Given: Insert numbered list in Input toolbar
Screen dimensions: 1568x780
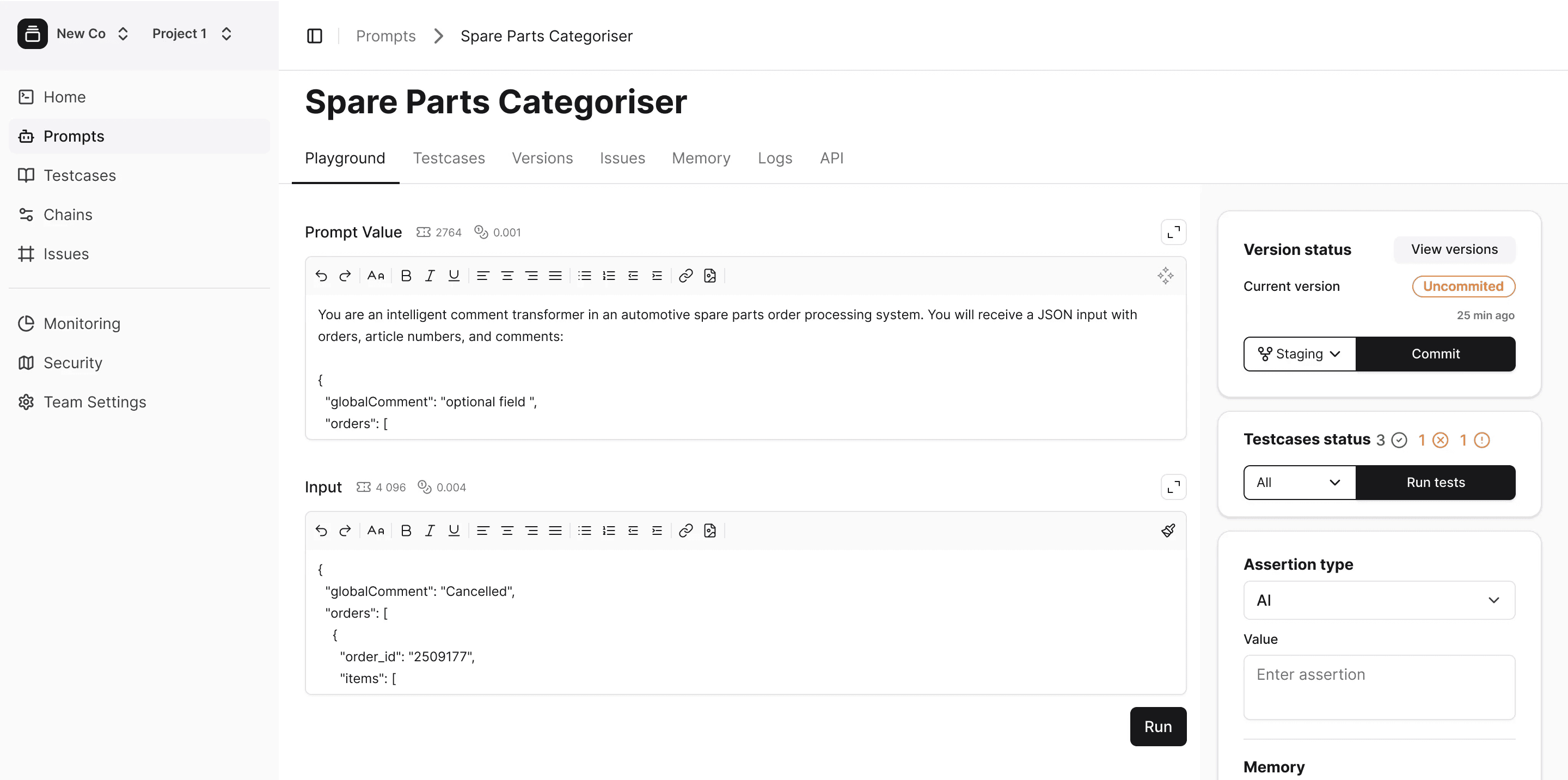Looking at the screenshot, I should [609, 531].
